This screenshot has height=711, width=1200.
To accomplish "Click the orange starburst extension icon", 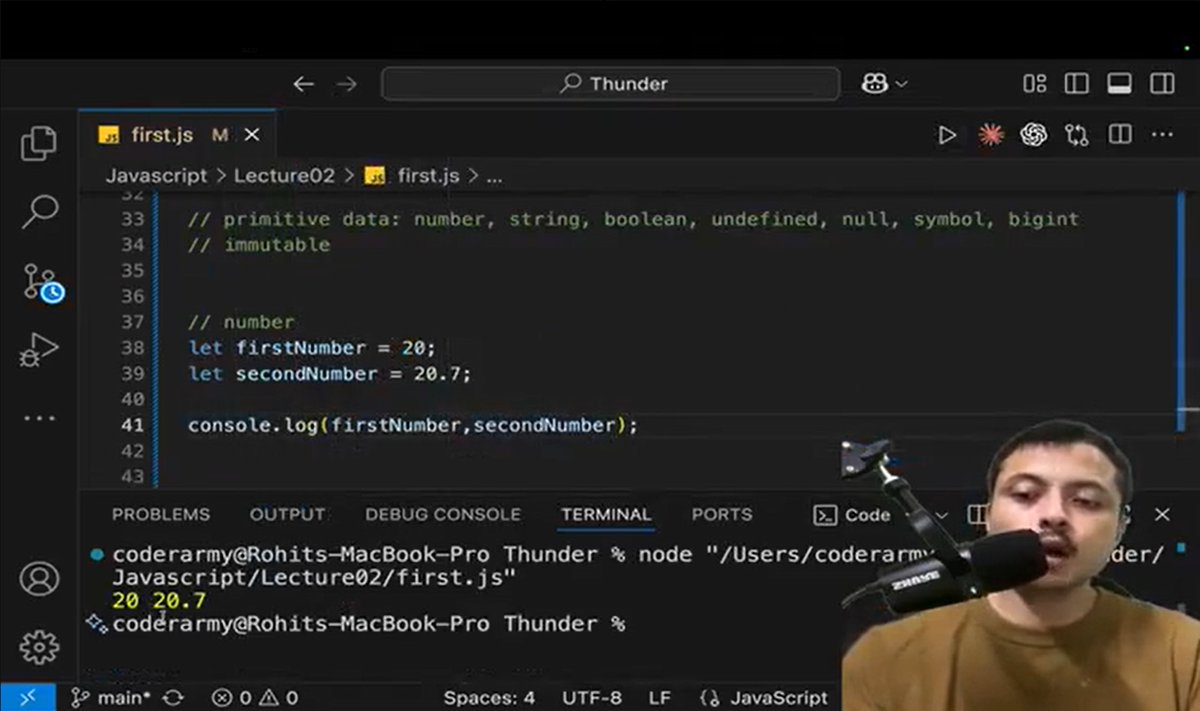I will pyautogui.click(x=990, y=134).
